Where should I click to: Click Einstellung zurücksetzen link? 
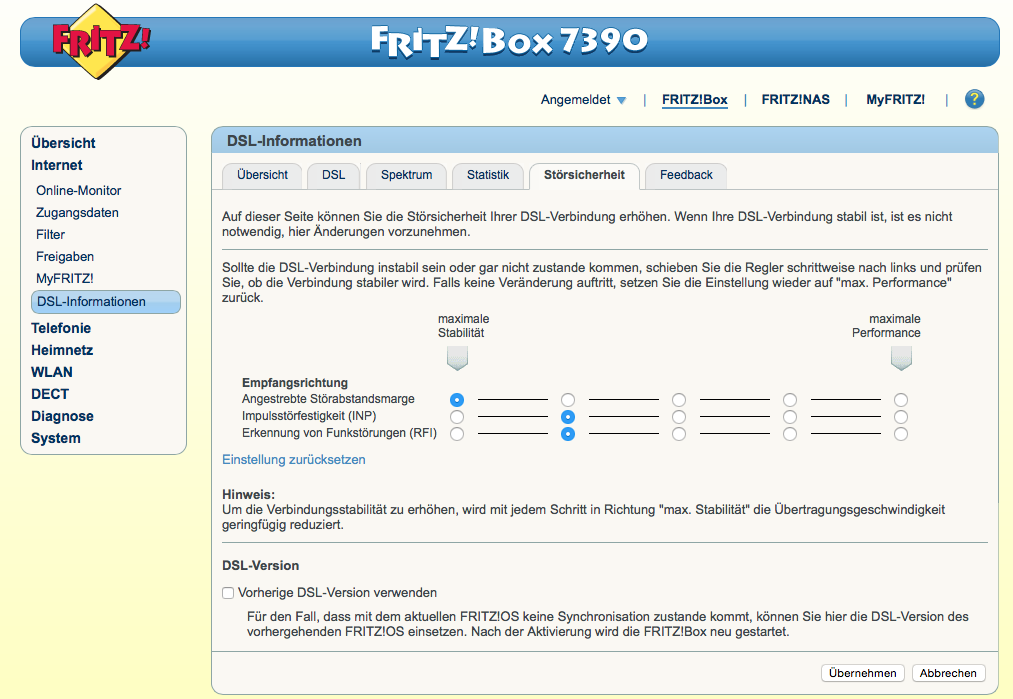point(294,459)
